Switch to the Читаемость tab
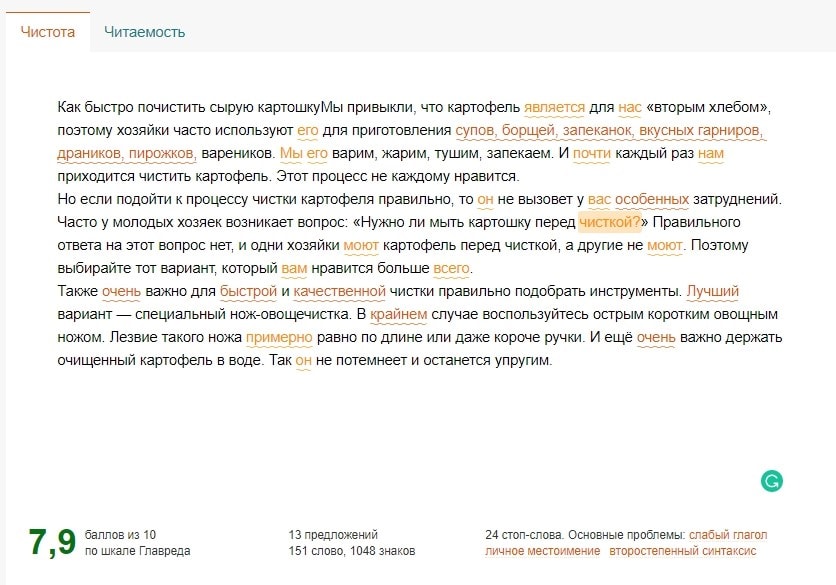Viewport: 836px width, 585px height. point(145,32)
